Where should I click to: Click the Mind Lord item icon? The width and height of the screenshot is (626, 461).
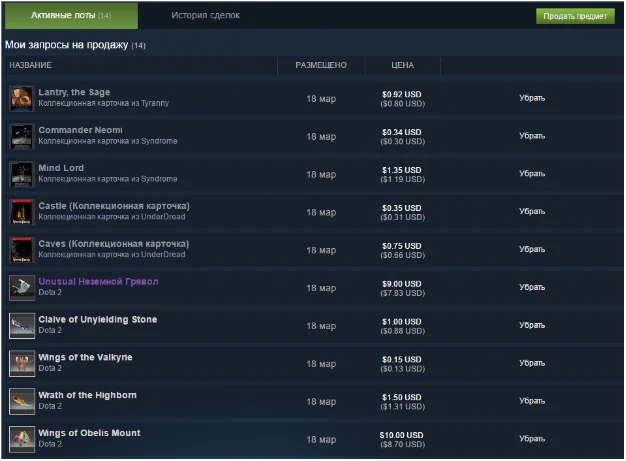21,174
